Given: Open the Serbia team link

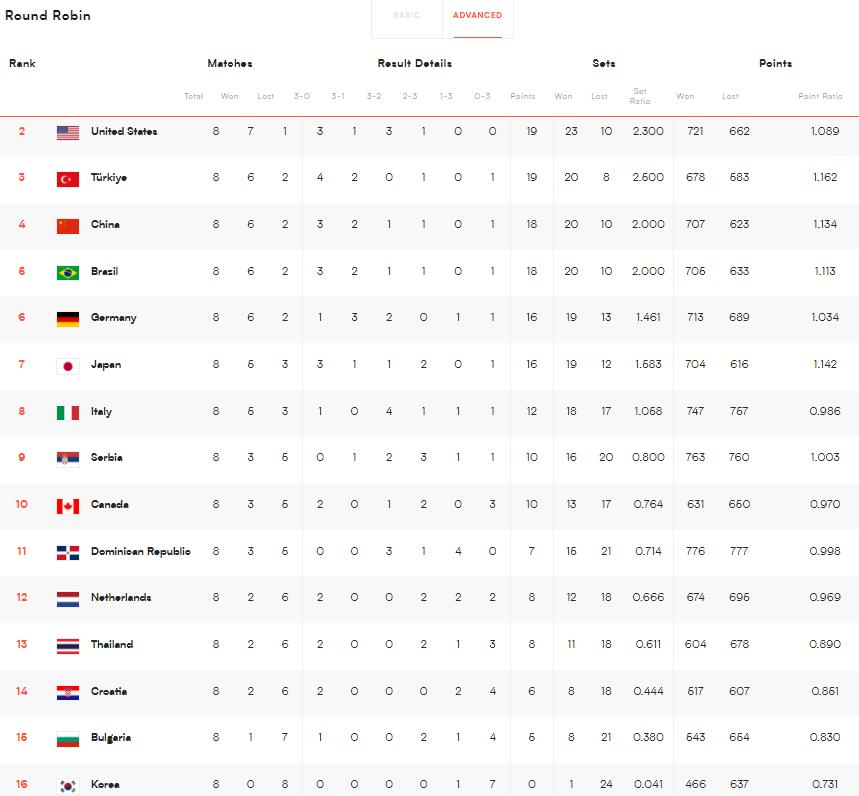Looking at the screenshot, I should pyautogui.click(x=106, y=458).
